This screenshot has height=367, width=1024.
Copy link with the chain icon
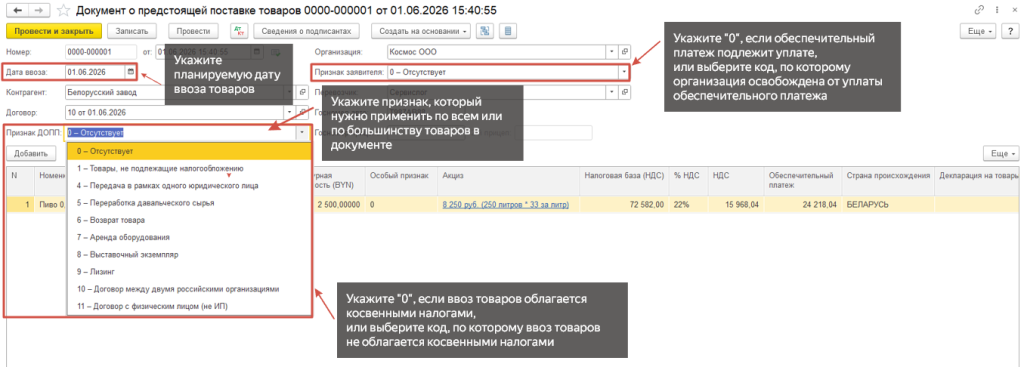pos(979,10)
